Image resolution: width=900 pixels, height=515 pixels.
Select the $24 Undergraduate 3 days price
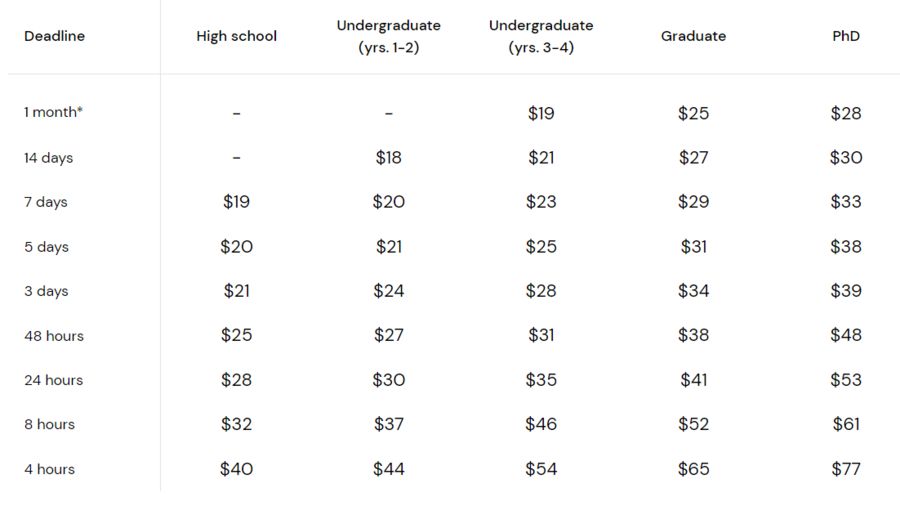point(389,291)
